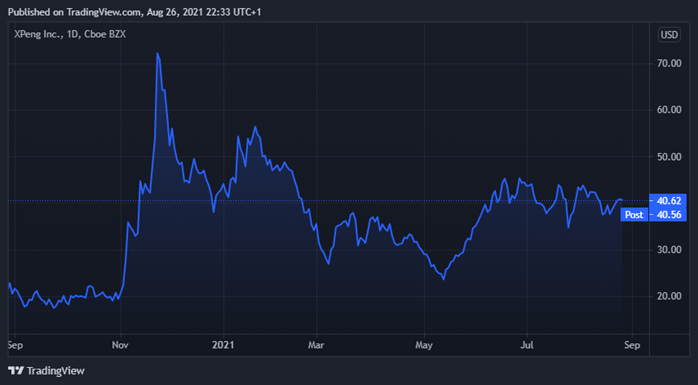
Task: Select the 2021 date axis marker
Action: pos(223,345)
